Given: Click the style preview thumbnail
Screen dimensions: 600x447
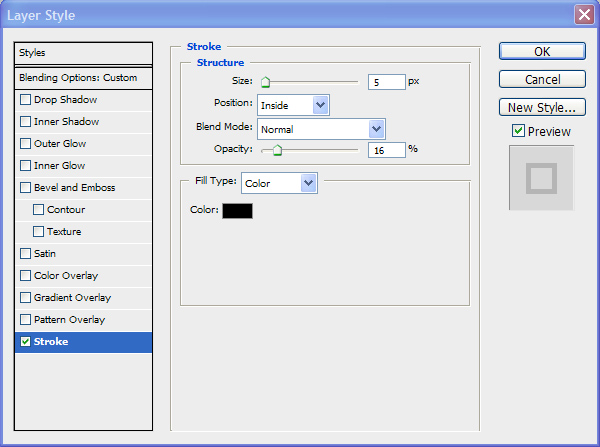Looking at the screenshot, I should 541,178.
